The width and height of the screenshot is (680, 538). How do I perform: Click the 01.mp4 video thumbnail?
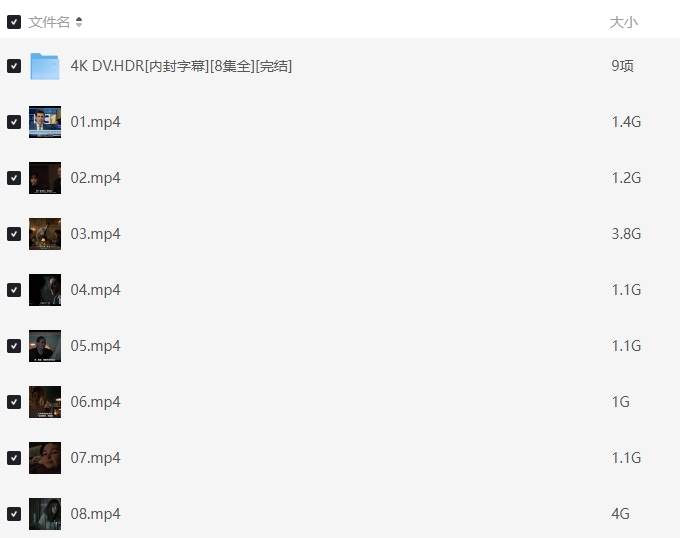(45, 122)
